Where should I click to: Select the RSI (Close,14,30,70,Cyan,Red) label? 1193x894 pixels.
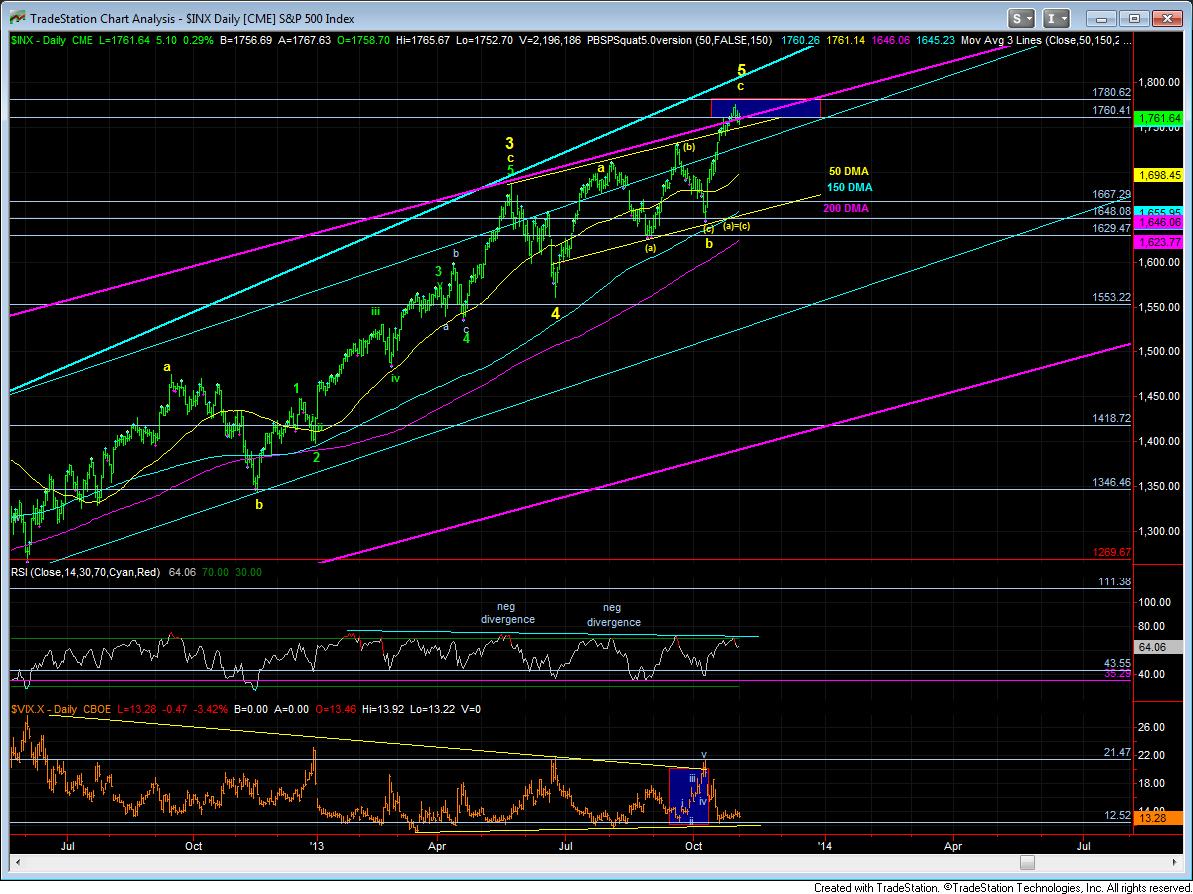(x=85, y=571)
